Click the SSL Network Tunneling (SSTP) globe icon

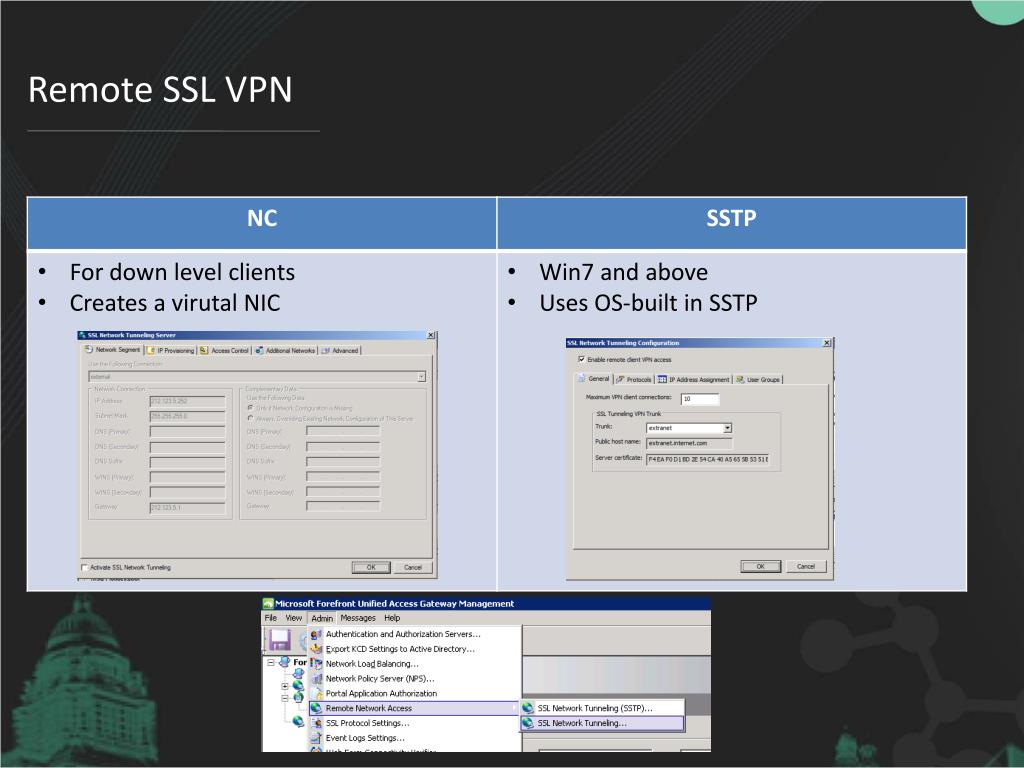click(528, 708)
